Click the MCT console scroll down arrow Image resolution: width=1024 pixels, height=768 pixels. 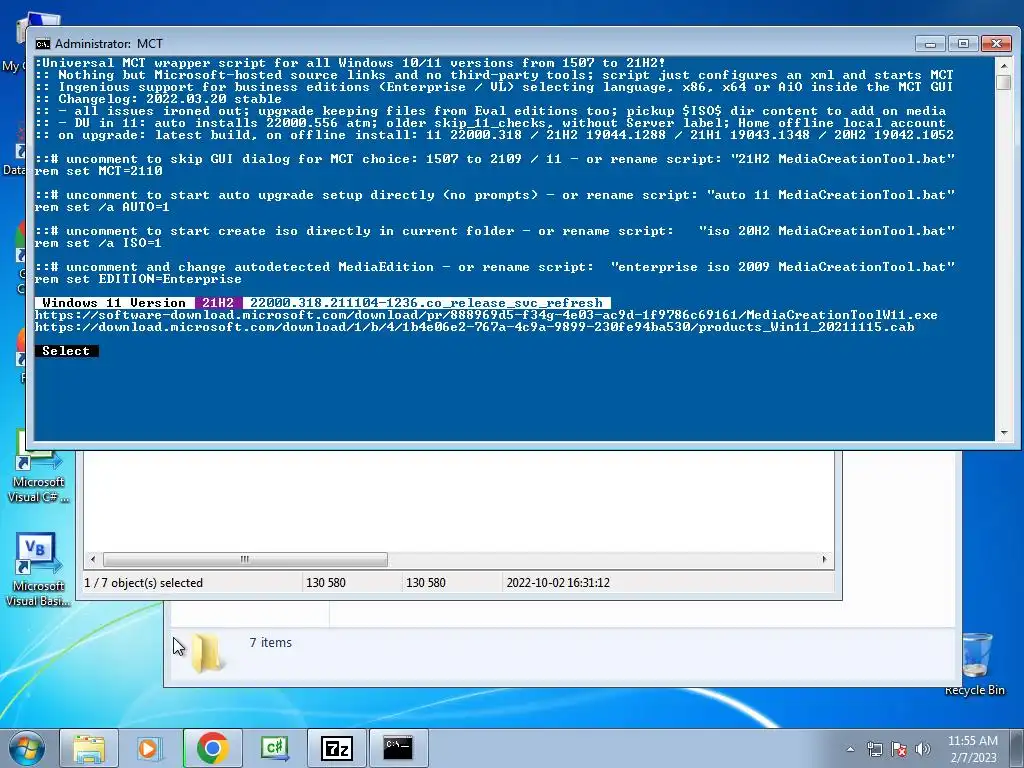[1004, 433]
